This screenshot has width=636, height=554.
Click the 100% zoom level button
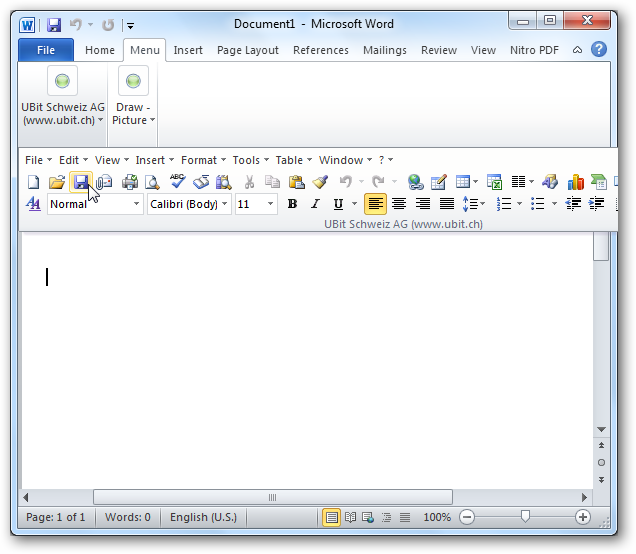(437, 517)
